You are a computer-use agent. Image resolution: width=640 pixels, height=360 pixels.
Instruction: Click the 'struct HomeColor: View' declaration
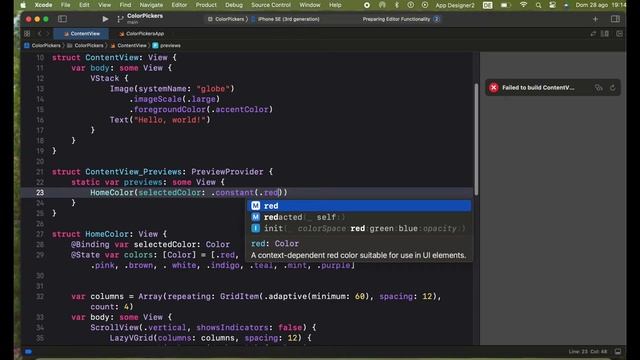pyautogui.click(x=109, y=234)
